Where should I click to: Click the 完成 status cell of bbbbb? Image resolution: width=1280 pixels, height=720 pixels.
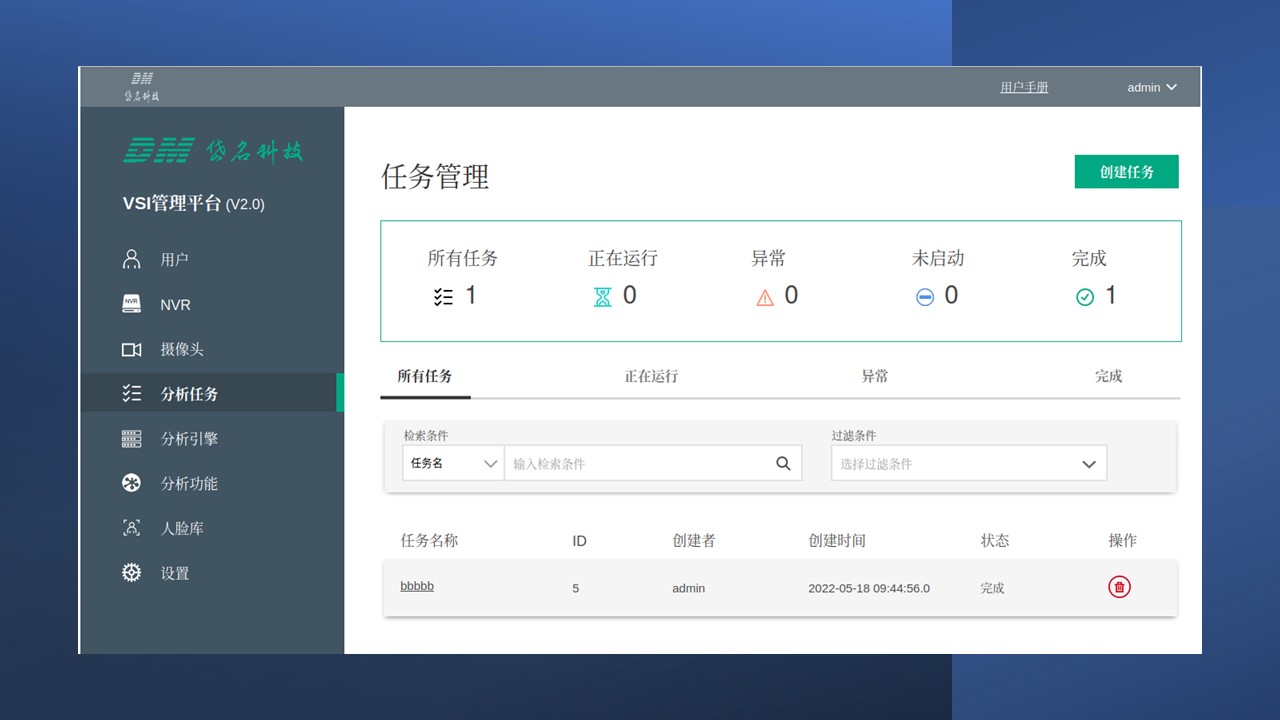[992, 588]
